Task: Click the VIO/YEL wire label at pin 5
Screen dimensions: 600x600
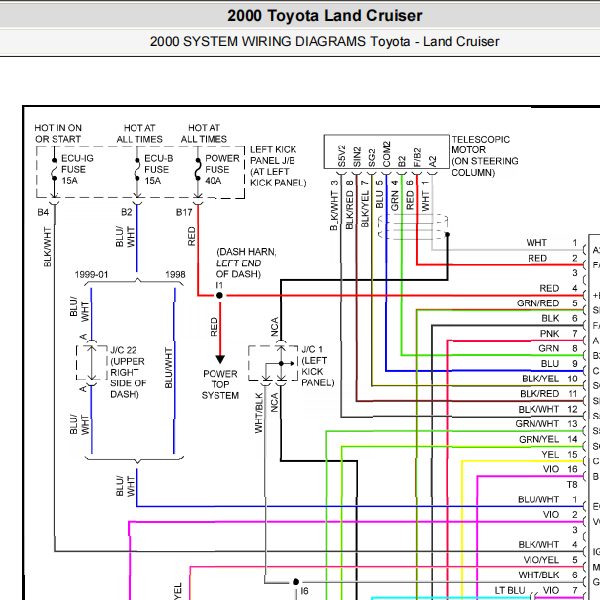Action: pos(541,559)
